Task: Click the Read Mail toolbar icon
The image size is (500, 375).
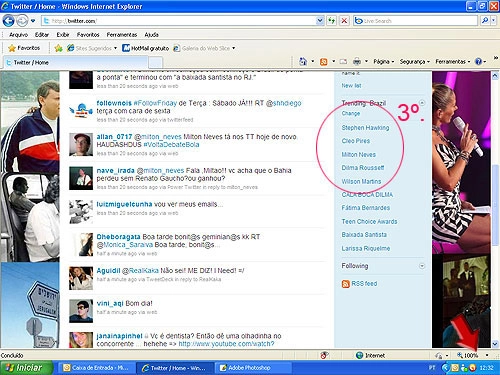Action: pyautogui.click(x=343, y=62)
